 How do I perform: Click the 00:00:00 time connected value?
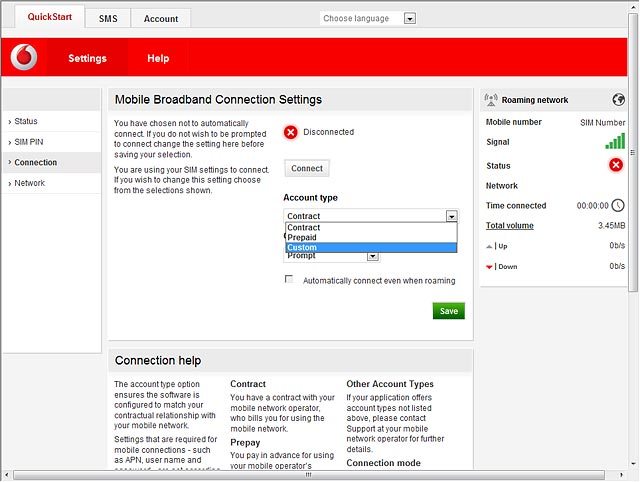point(592,206)
